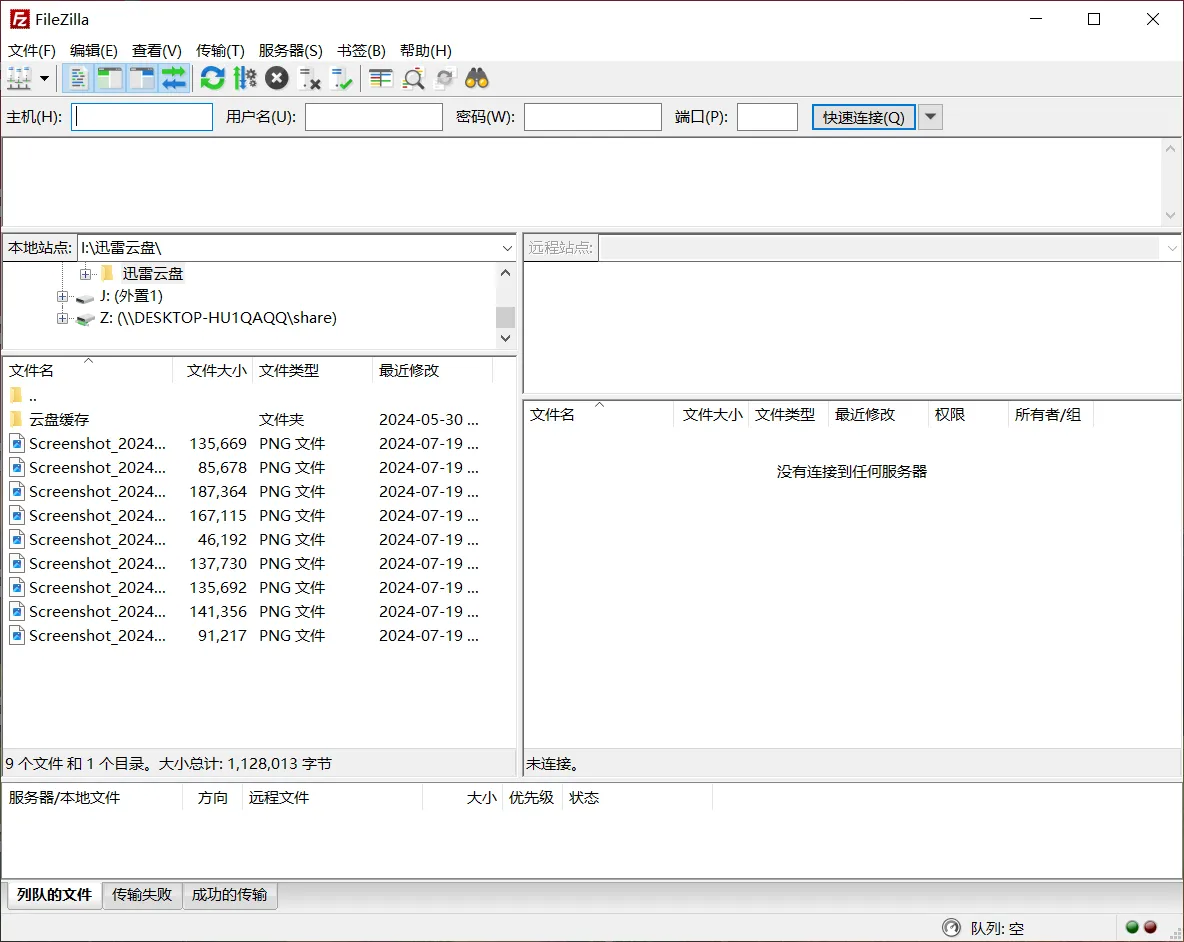Select PNG file icon sized 137,730

[x=17, y=563]
